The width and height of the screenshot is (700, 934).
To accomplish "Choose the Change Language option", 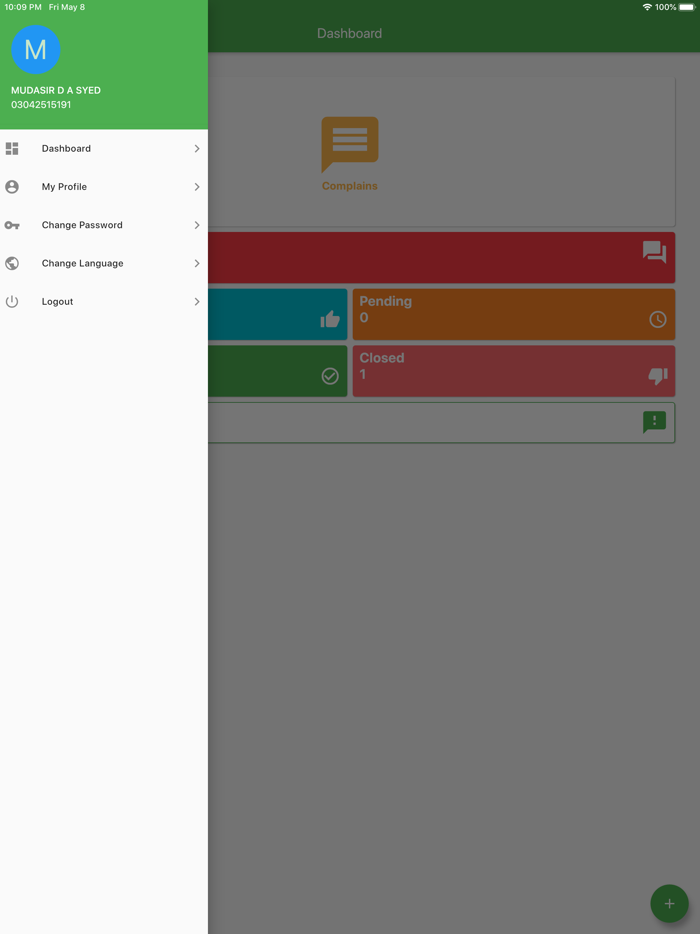I will pyautogui.click(x=104, y=263).
